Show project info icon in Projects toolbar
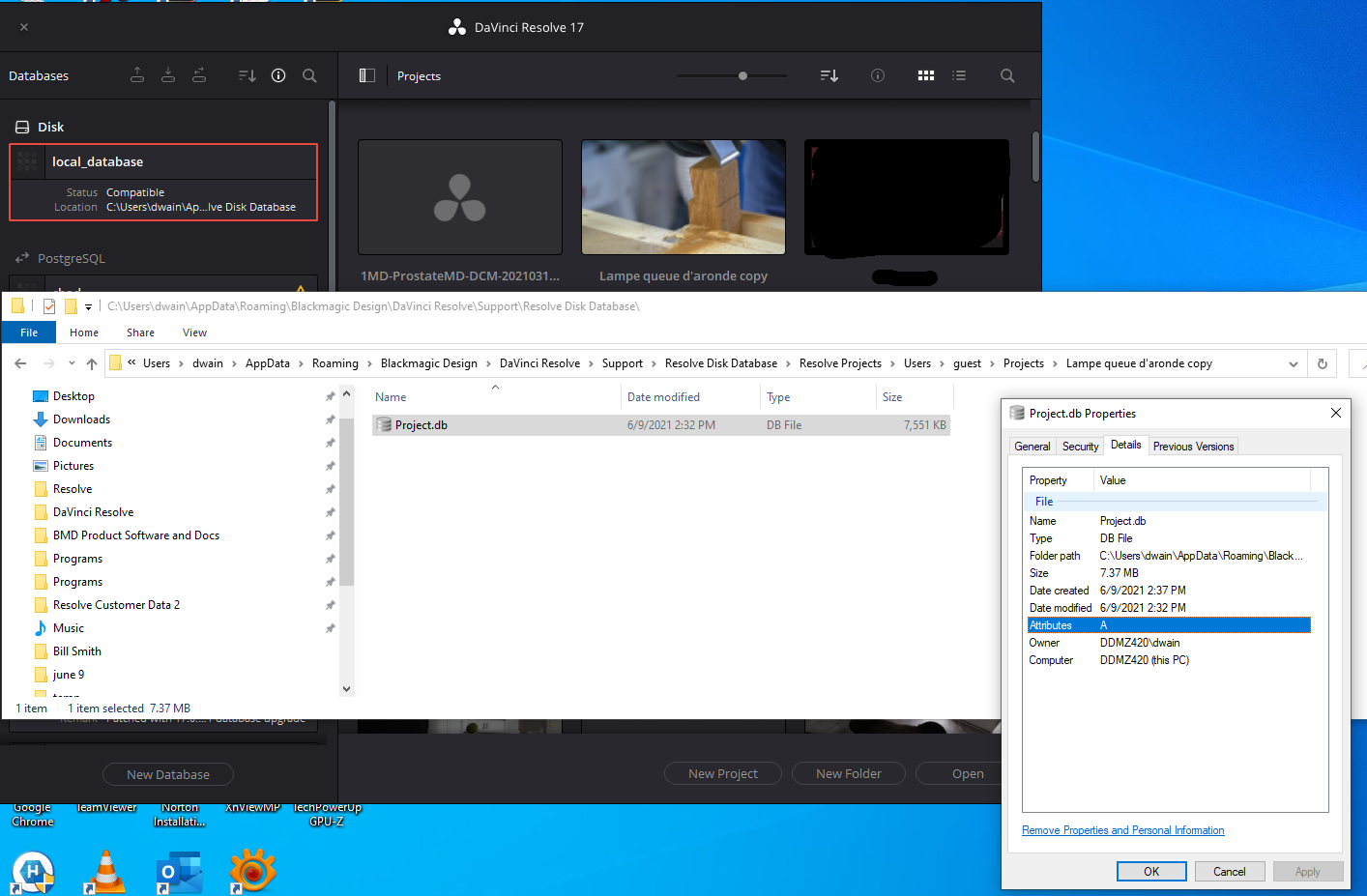This screenshot has width=1367, height=896. pos(878,75)
